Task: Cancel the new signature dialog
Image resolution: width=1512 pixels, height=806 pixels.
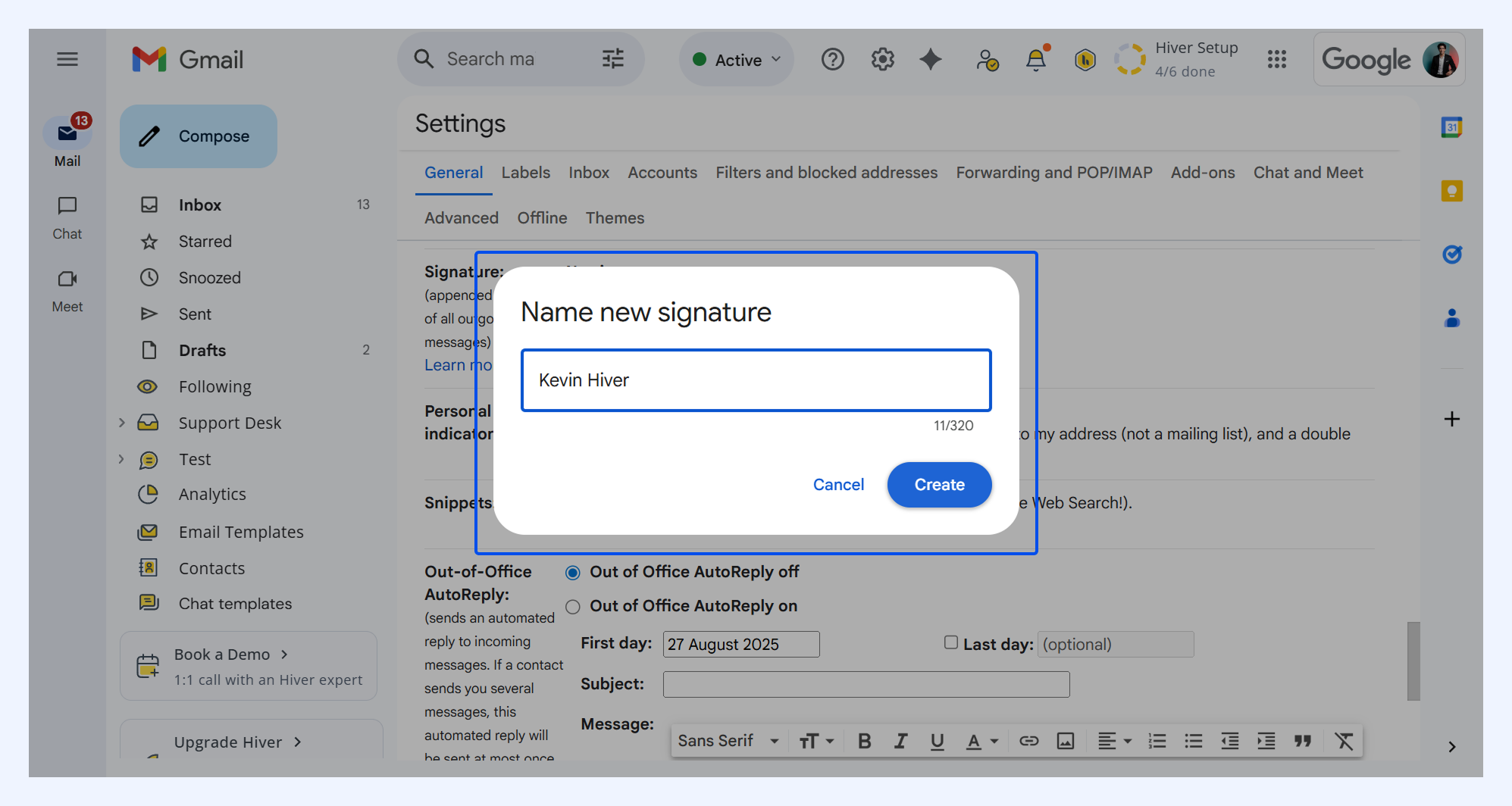Action: (838, 485)
